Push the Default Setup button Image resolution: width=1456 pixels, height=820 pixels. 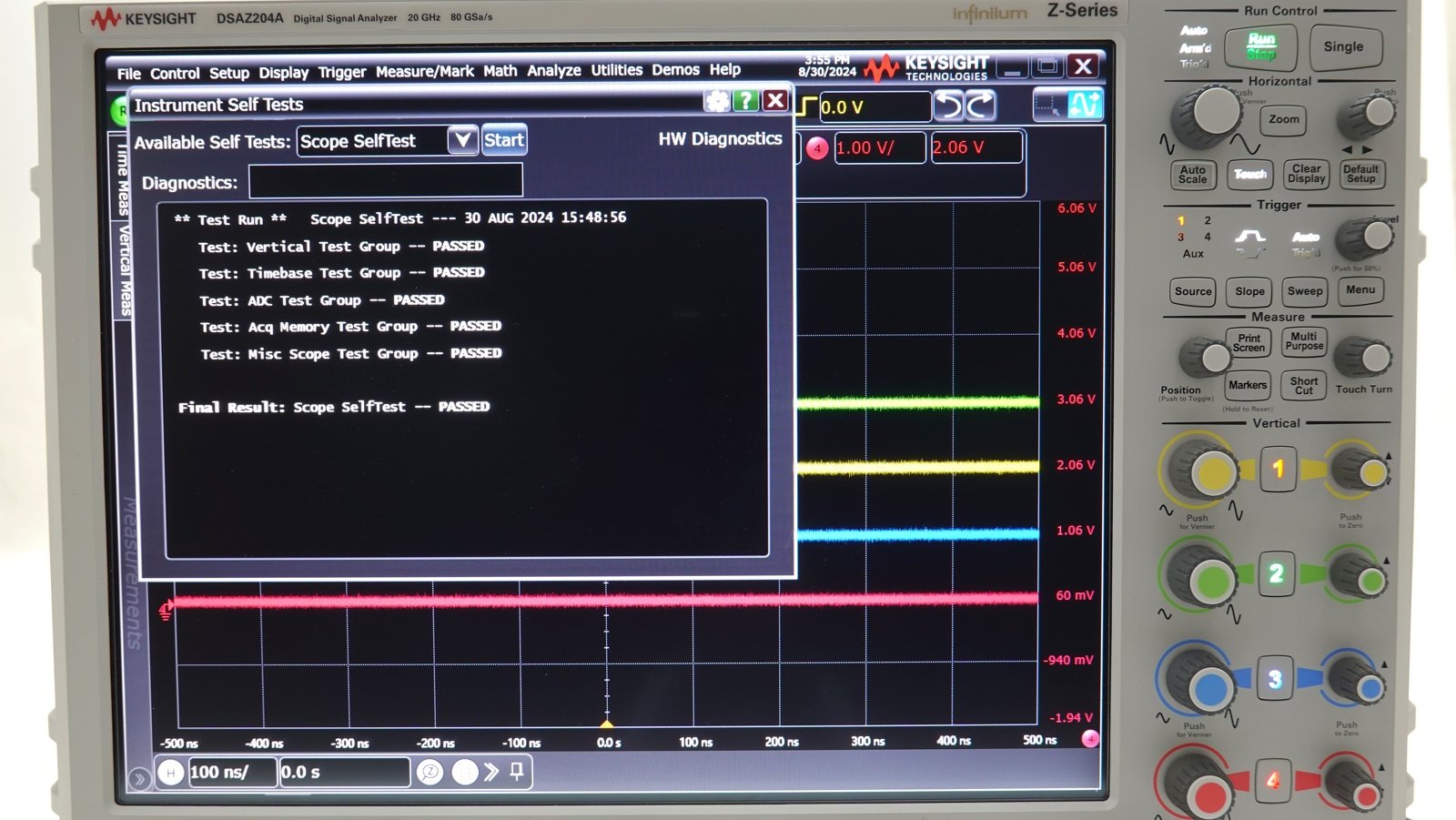[x=1361, y=174]
